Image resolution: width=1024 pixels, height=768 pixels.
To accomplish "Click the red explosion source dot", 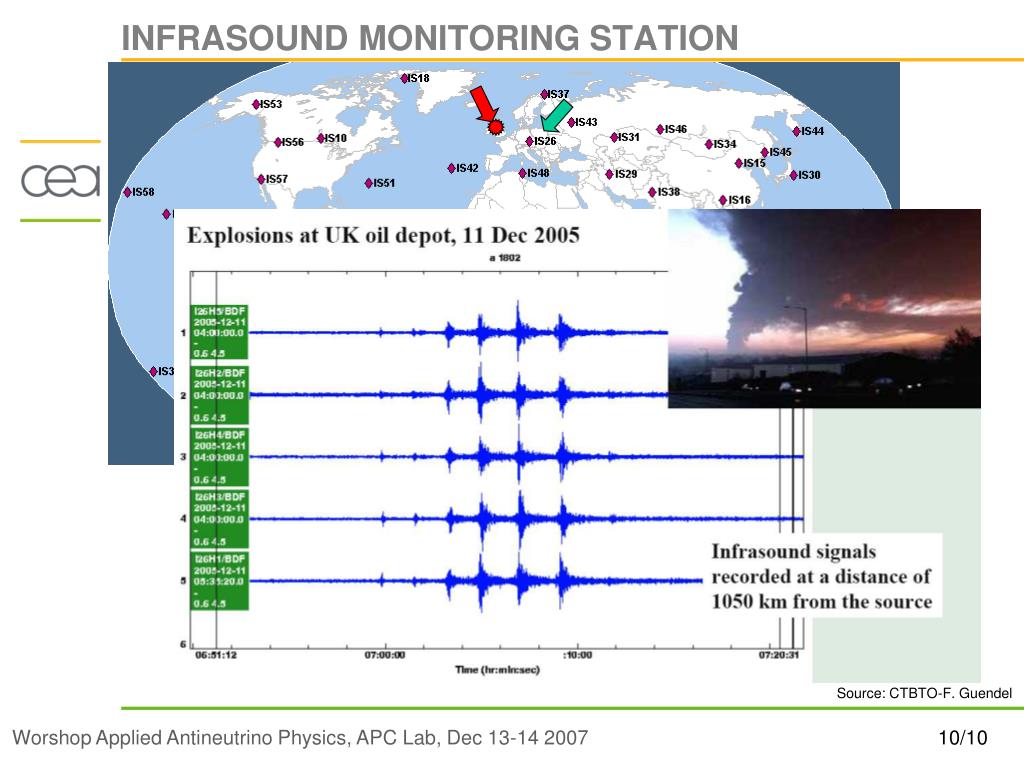I will [496, 127].
